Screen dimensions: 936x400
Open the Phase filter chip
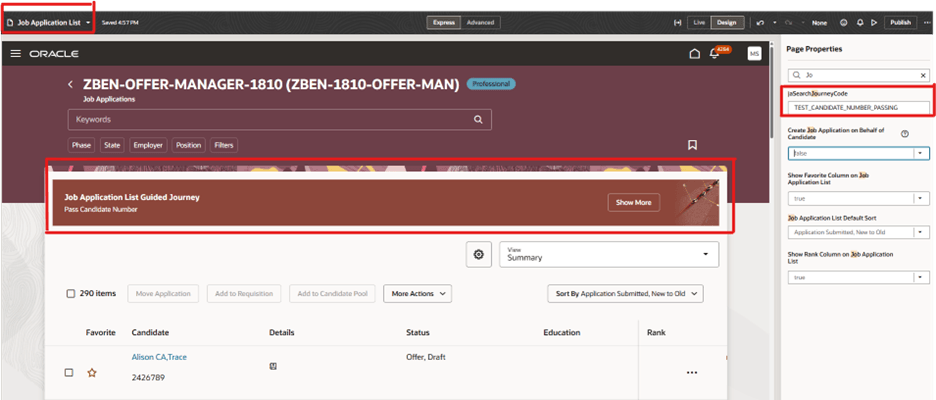[x=82, y=145]
